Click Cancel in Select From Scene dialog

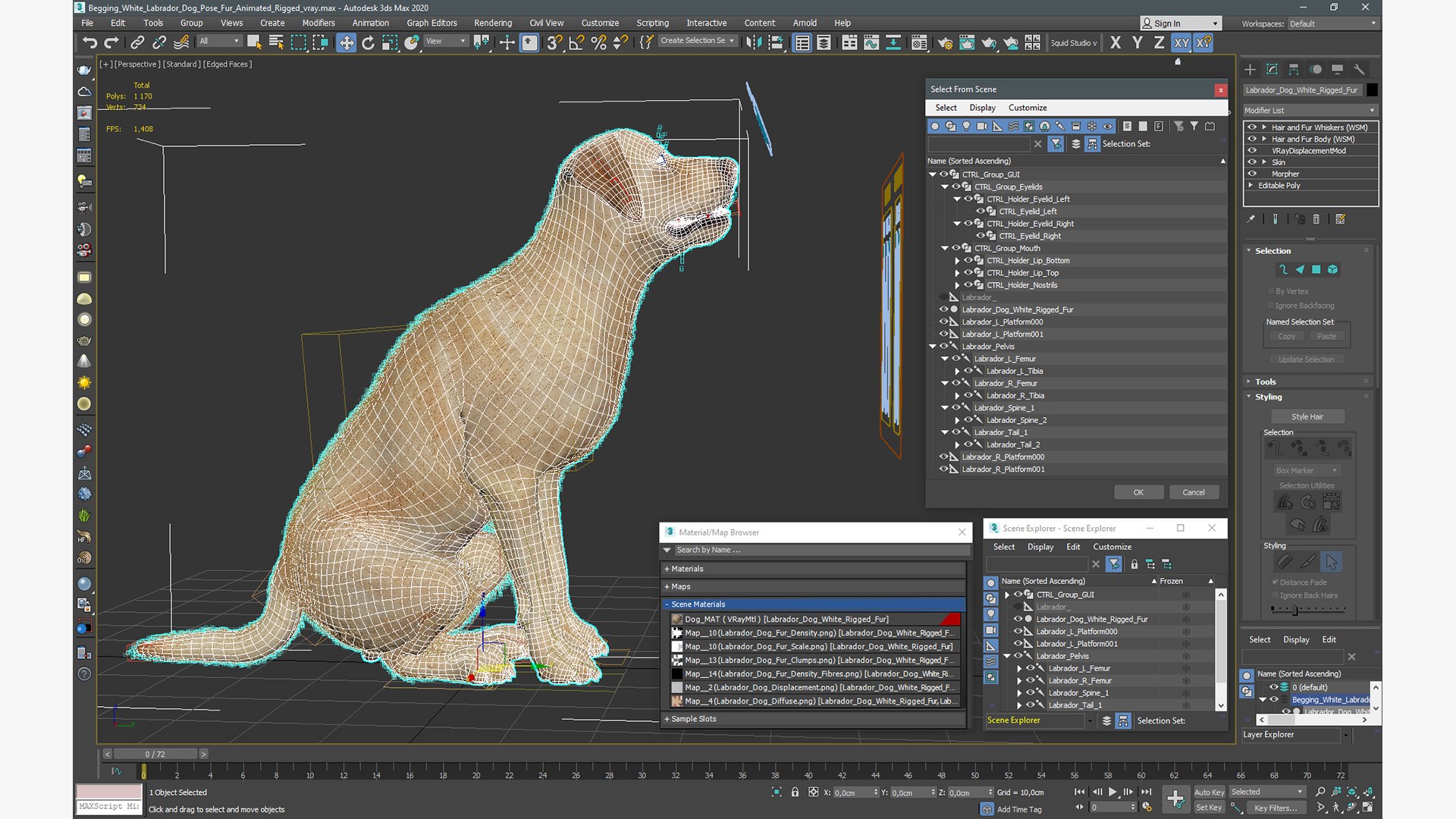coord(1194,492)
